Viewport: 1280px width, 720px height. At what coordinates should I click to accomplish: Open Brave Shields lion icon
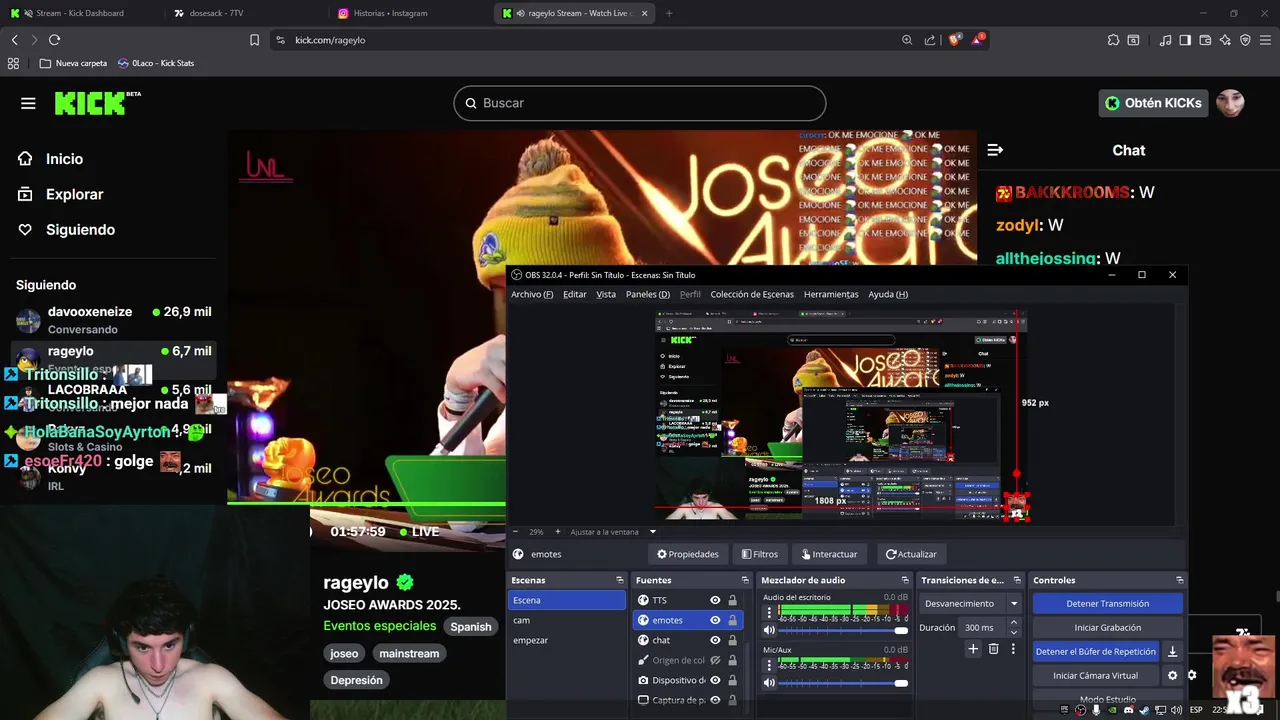point(954,40)
